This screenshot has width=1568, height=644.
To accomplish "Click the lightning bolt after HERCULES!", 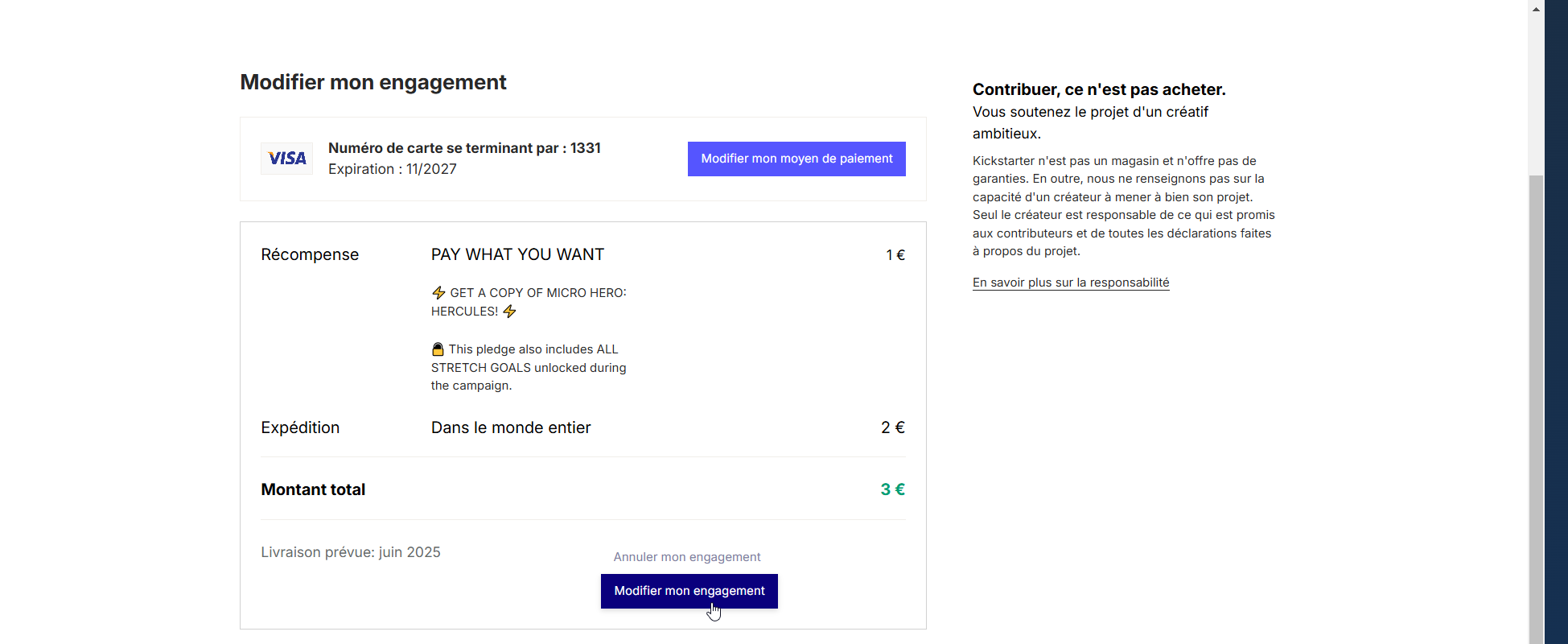I will [509, 312].
